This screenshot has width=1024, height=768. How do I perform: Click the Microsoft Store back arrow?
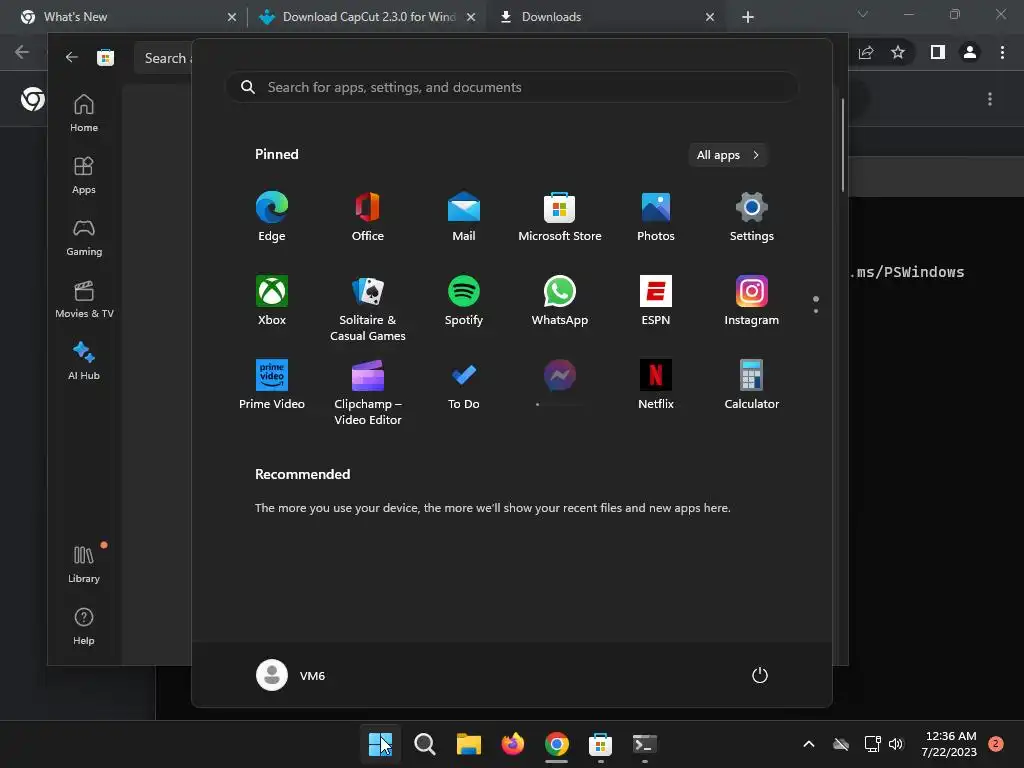pos(71,57)
